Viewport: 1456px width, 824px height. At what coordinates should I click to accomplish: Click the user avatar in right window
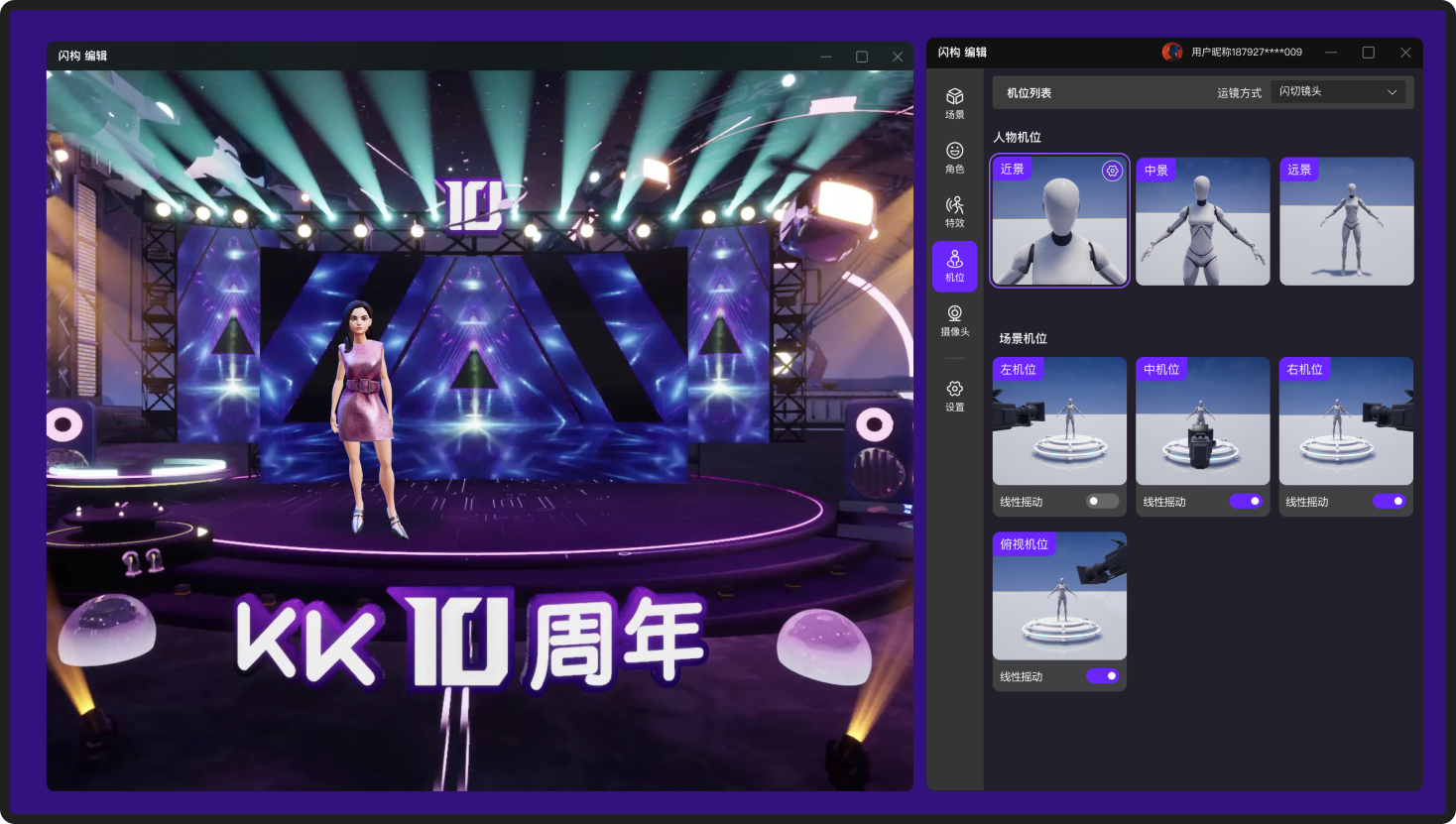[x=1172, y=52]
